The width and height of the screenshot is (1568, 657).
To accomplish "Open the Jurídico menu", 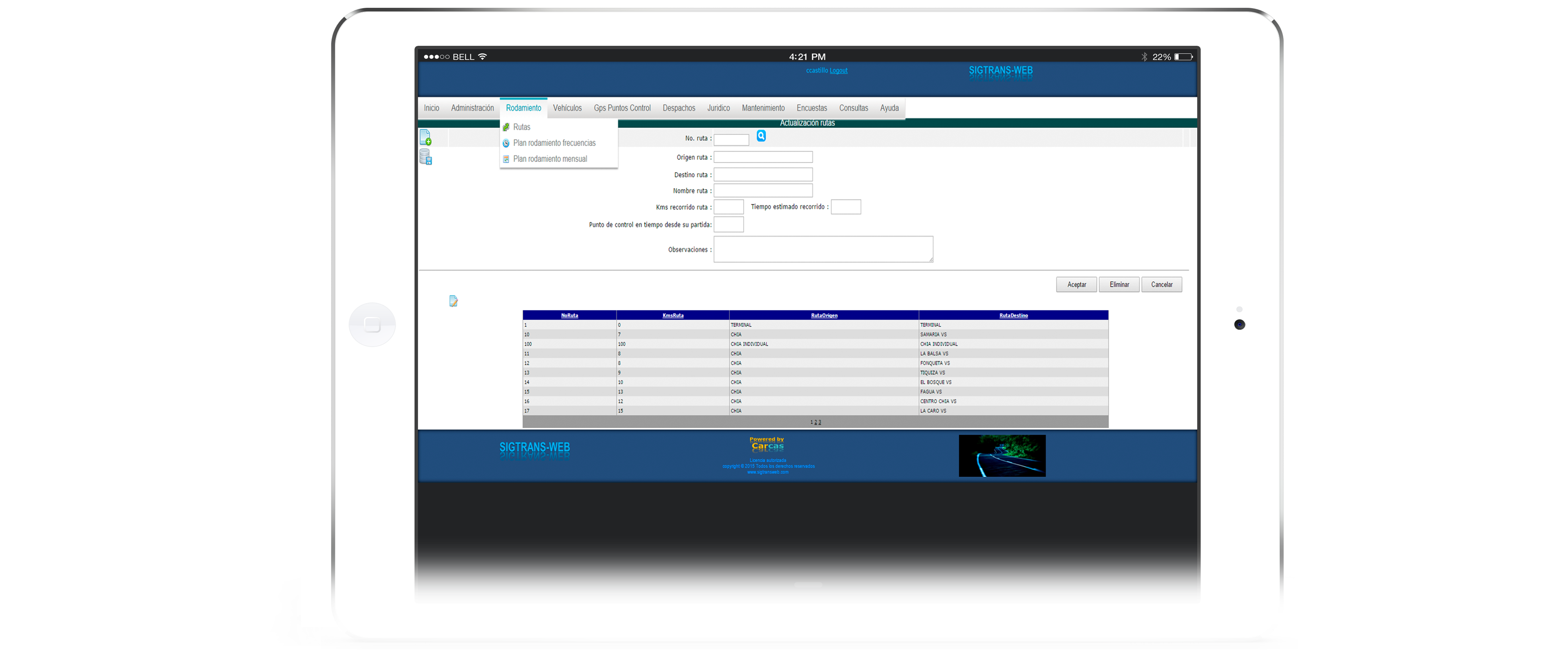I will (718, 108).
